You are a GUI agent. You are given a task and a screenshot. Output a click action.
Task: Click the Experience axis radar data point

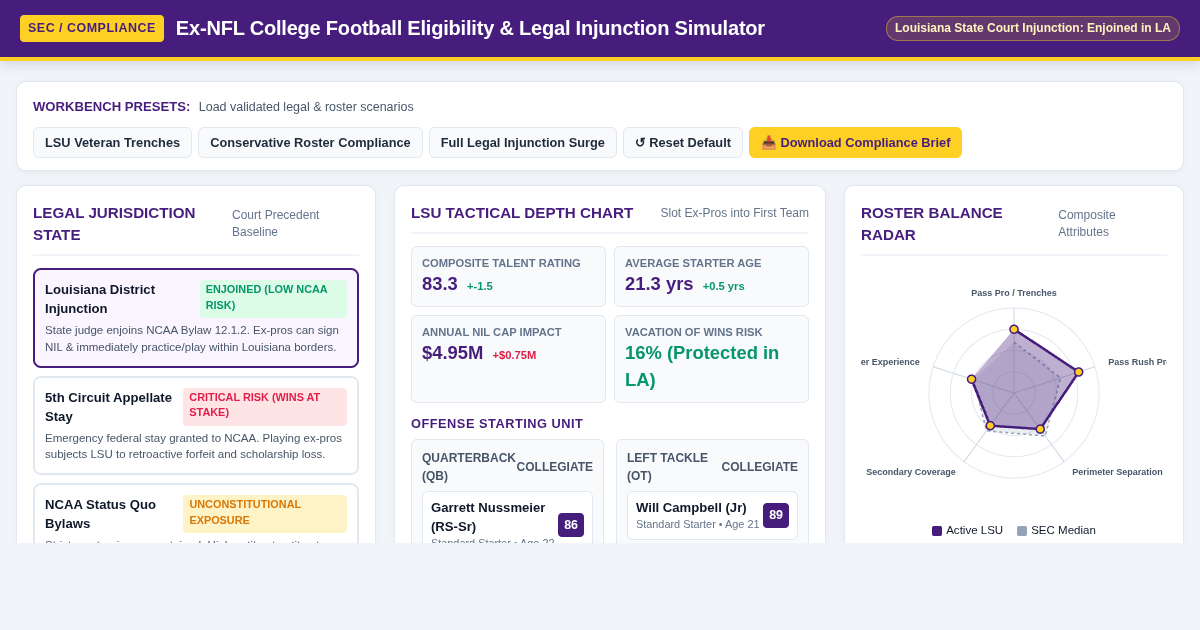971,379
